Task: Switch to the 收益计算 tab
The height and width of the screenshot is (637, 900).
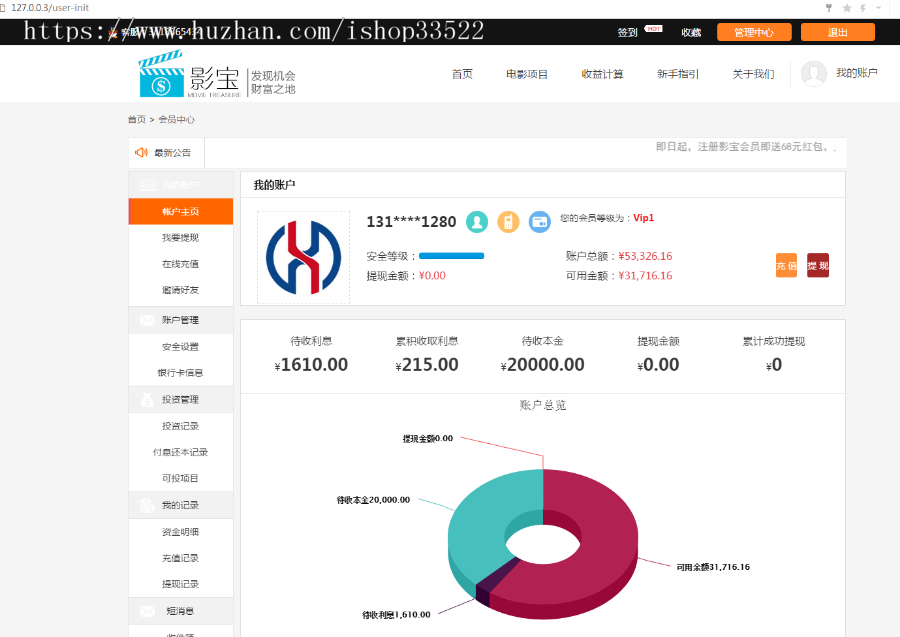Action: point(603,73)
